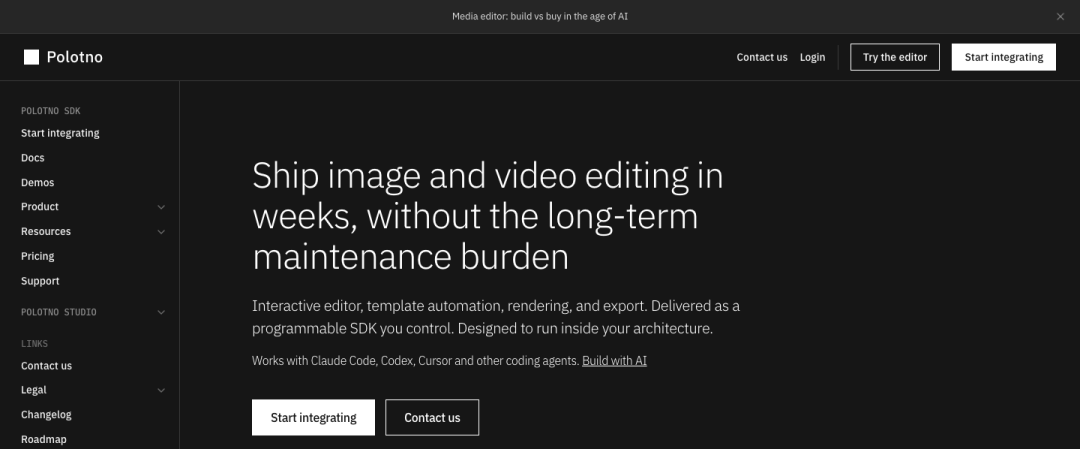Expand the Polotno Studio section chevron
The height and width of the screenshot is (449, 1080).
click(161, 312)
